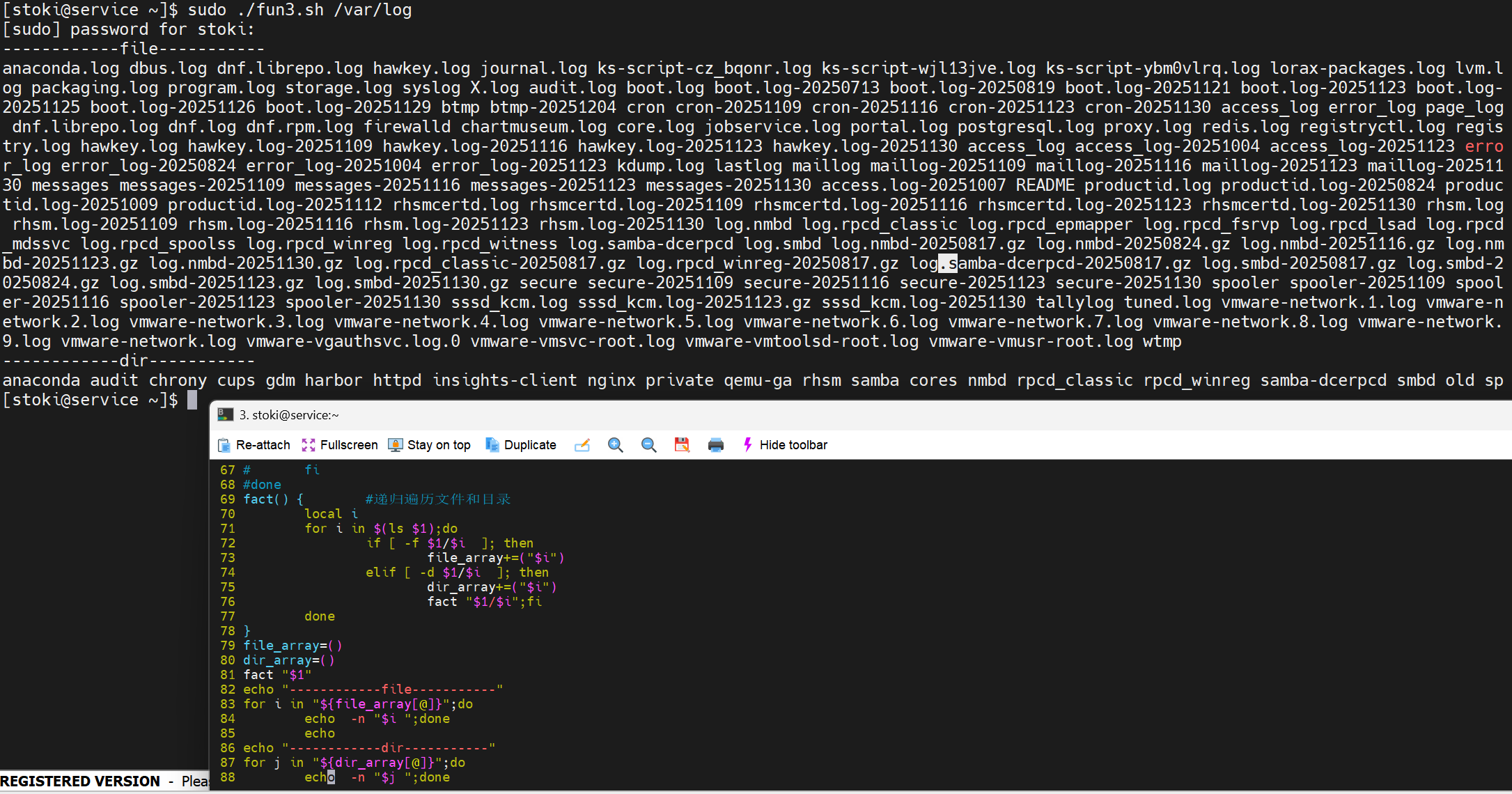Viewport: 1512px width, 794px height.
Task: Print the terminal contents
Action: click(715, 445)
